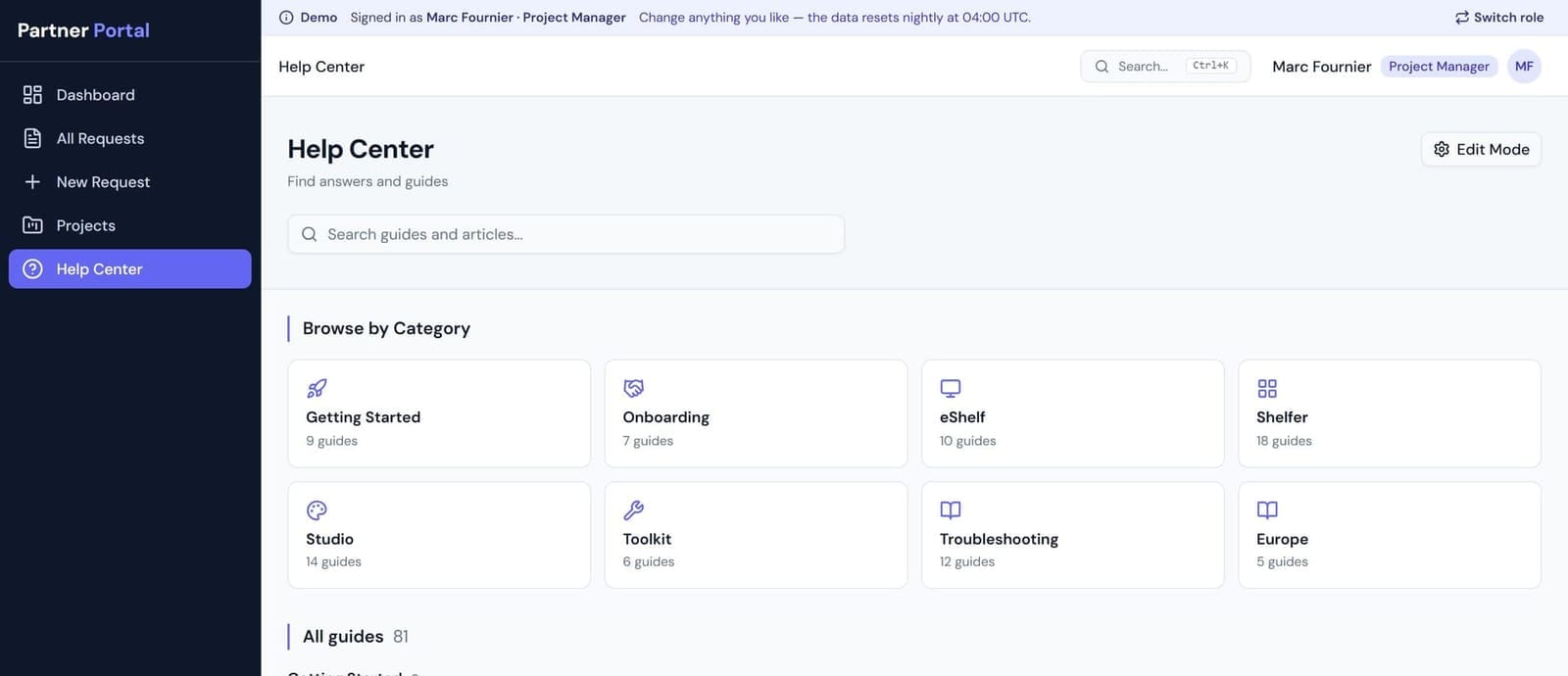
Task: Click the Help Center breadcrumb title
Action: click(321, 67)
